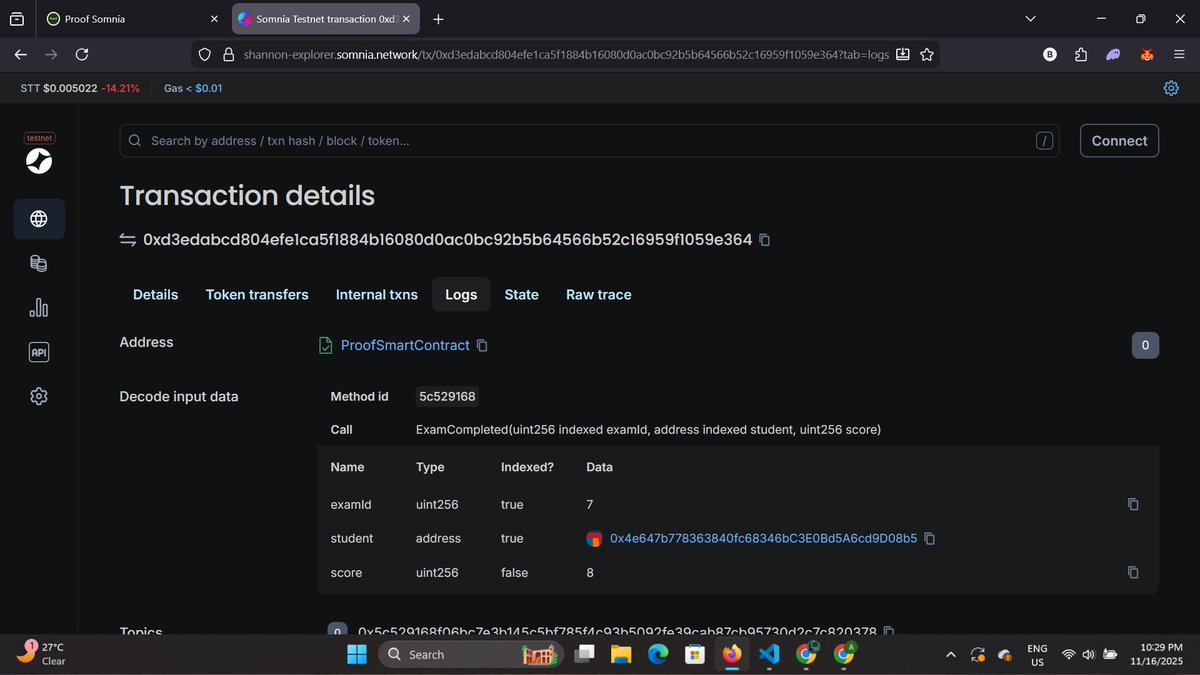Click the browser back arrow

21,54
